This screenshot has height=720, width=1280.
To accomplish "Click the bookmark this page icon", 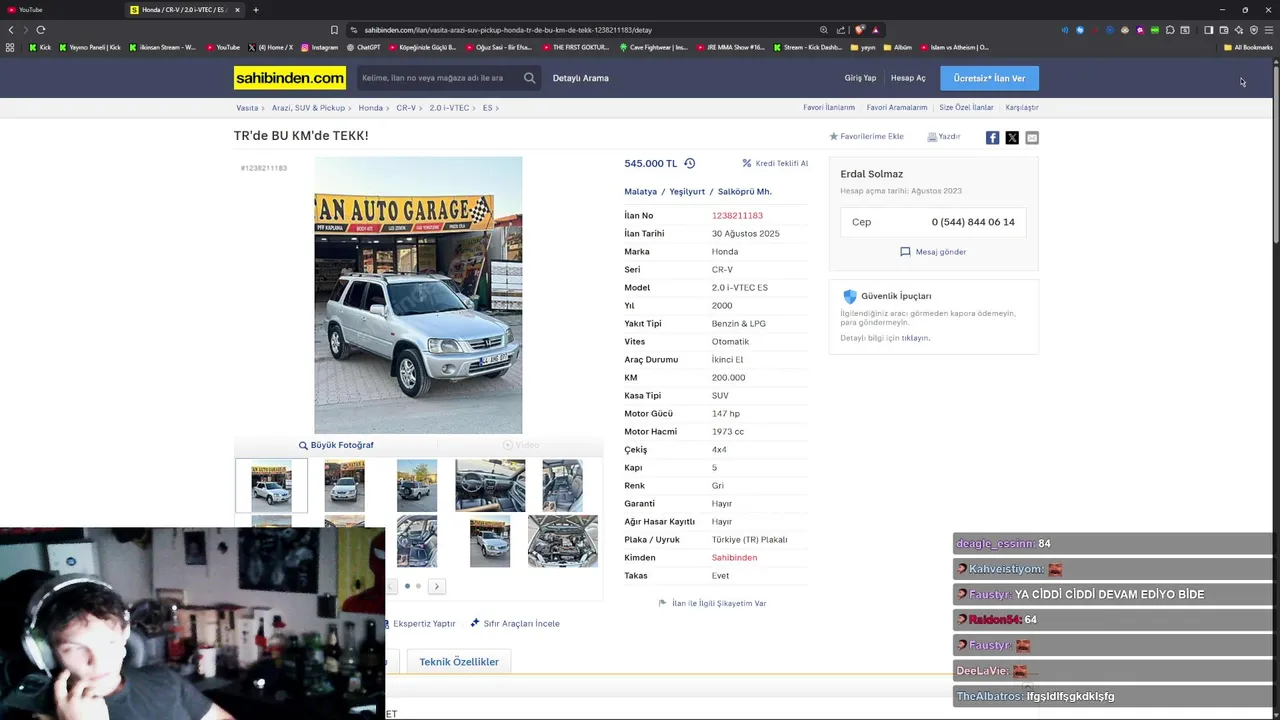I will coord(334,30).
